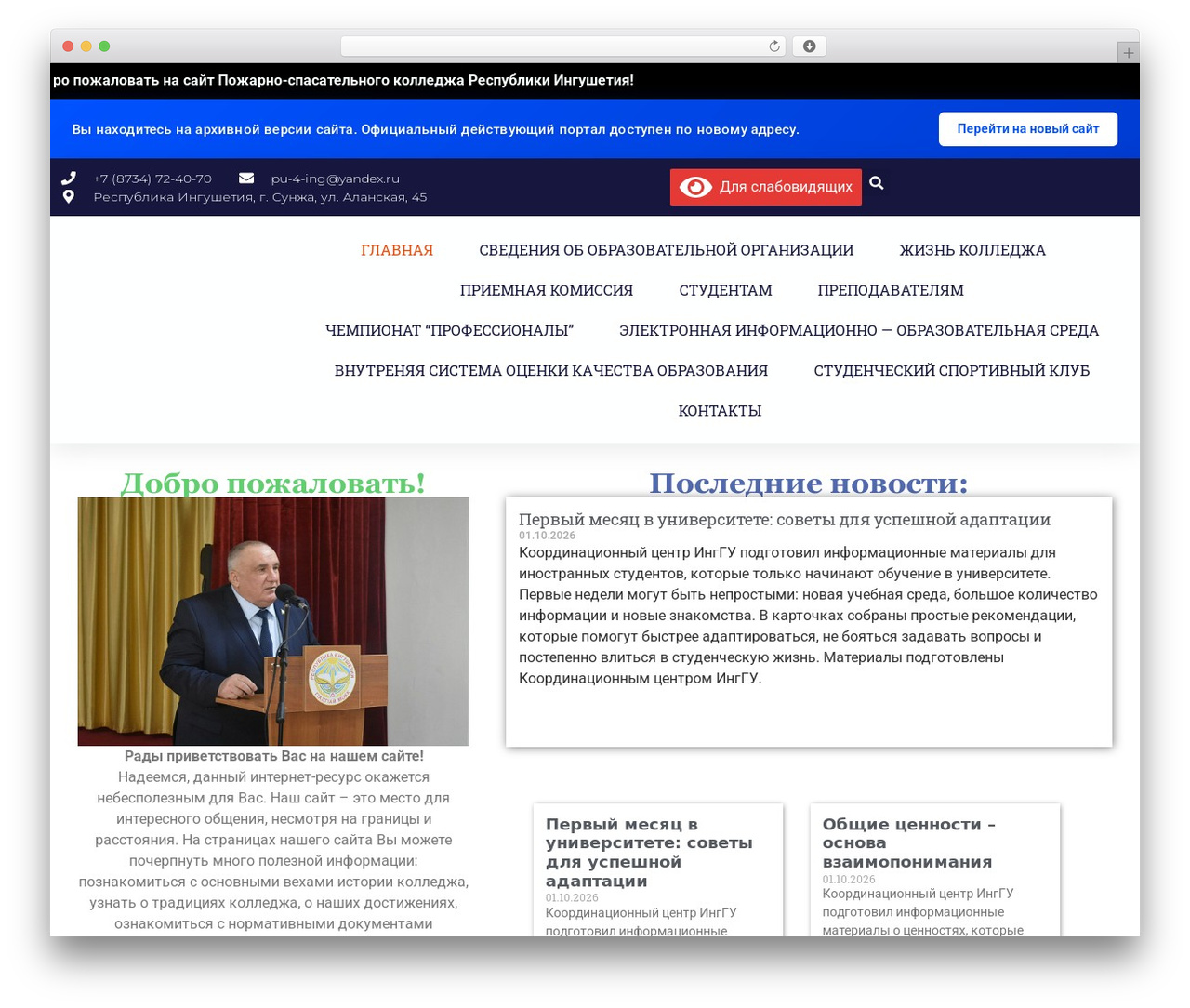Open ВНУТРЕНЯЯ СИСТЕМА ОЦЕНКИ КАЧЕСТВА ОБРАЗОВАНИЯ

coord(551,370)
